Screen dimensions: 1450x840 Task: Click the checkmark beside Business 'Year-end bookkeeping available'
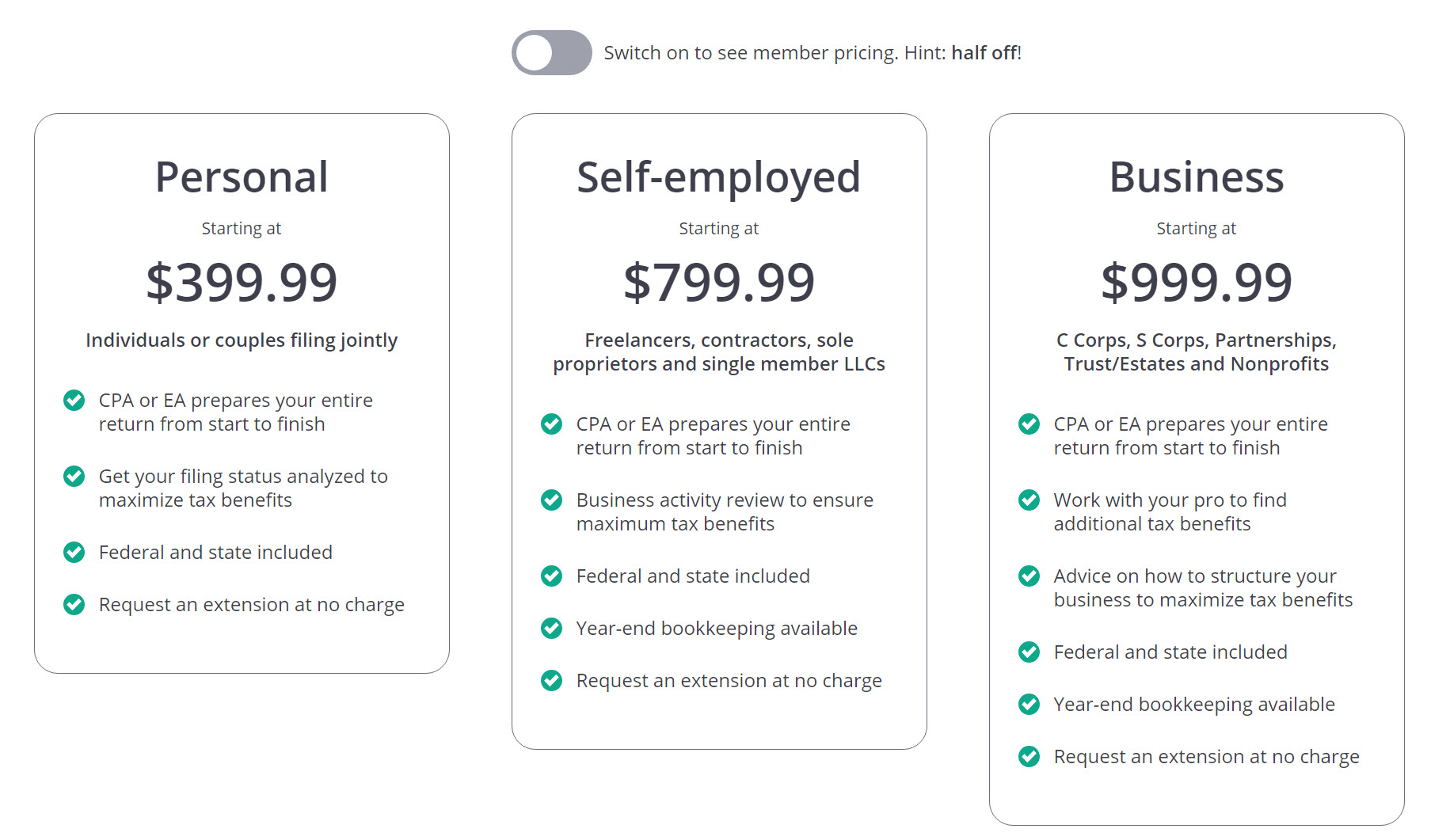pyautogui.click(x=1029, y=705)
